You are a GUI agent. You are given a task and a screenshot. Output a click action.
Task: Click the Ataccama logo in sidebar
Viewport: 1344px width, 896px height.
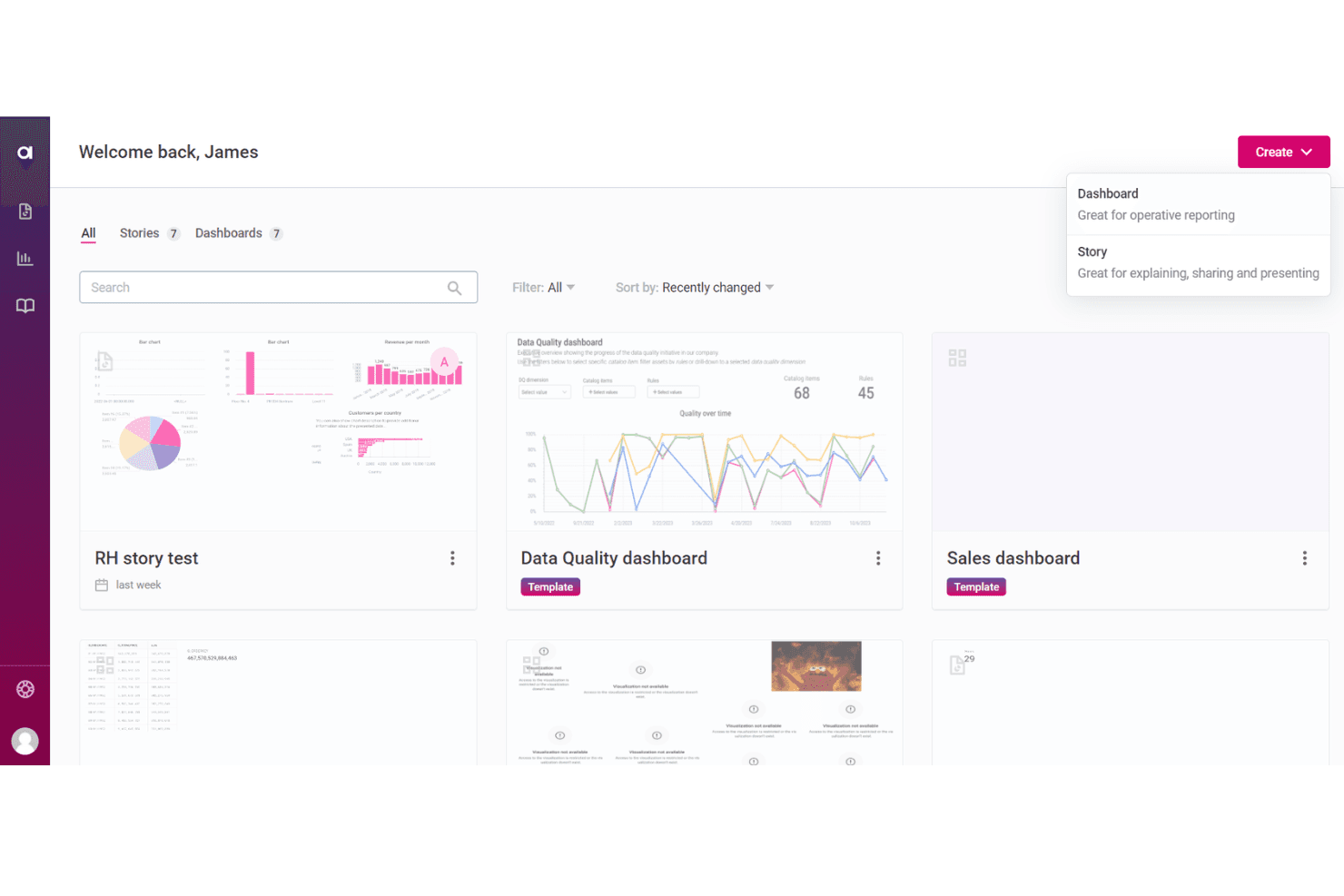25,153
